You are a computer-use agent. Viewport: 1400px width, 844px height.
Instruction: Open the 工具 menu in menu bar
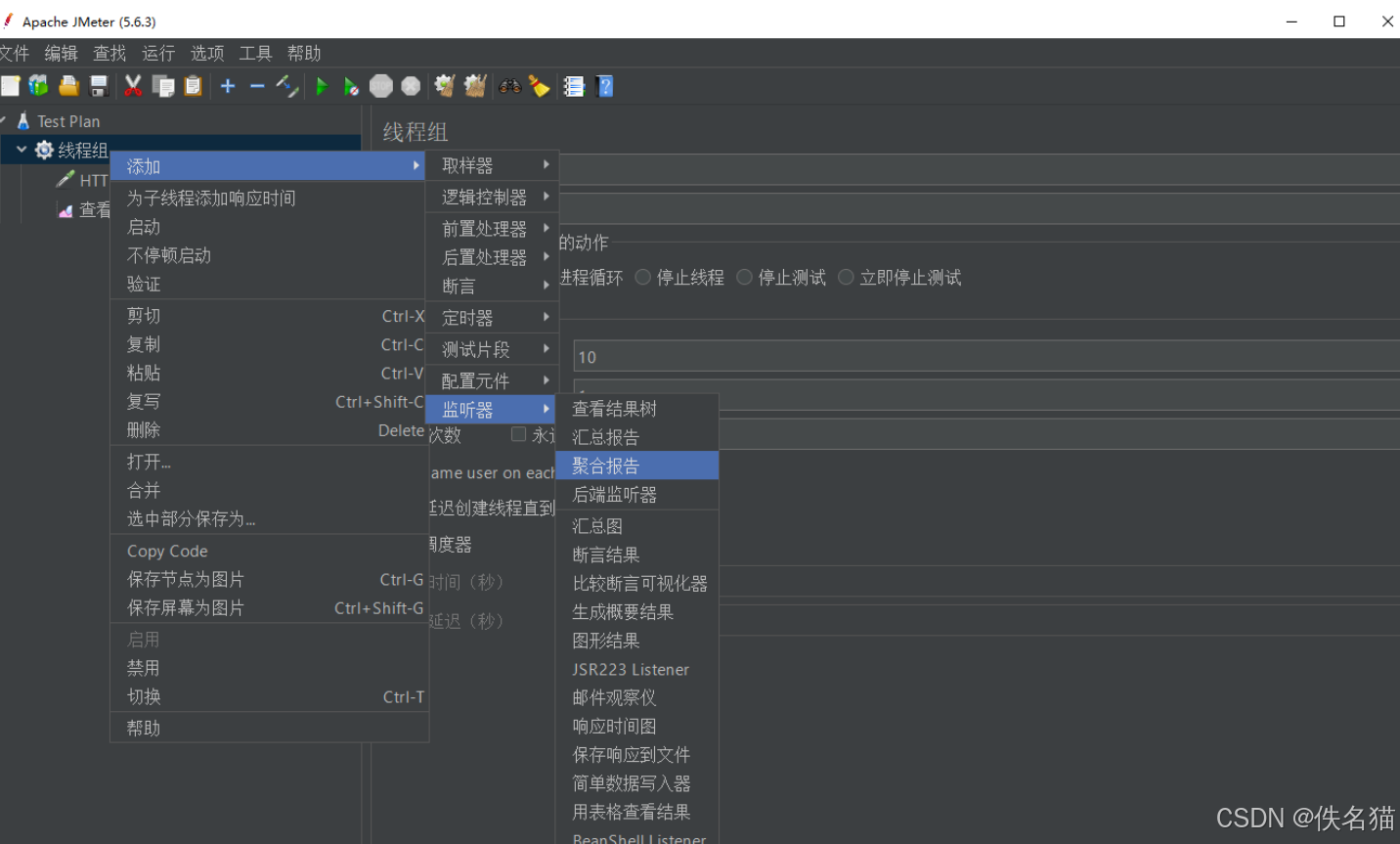[x=255, y=53]
